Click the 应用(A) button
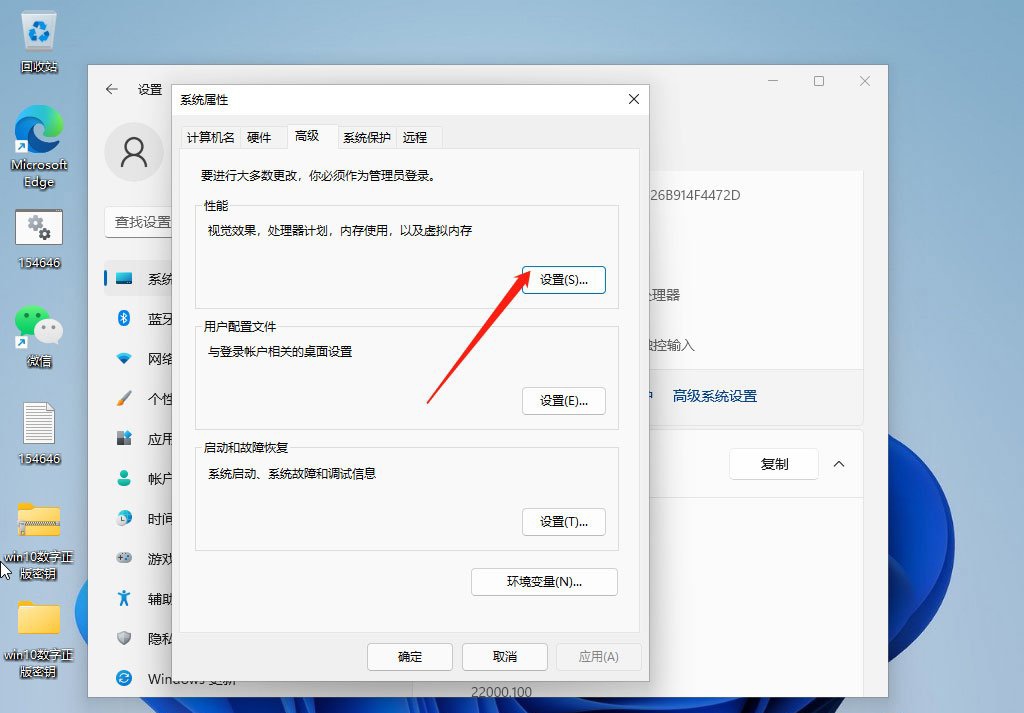The image size is (1024, 713). (599, 657)
